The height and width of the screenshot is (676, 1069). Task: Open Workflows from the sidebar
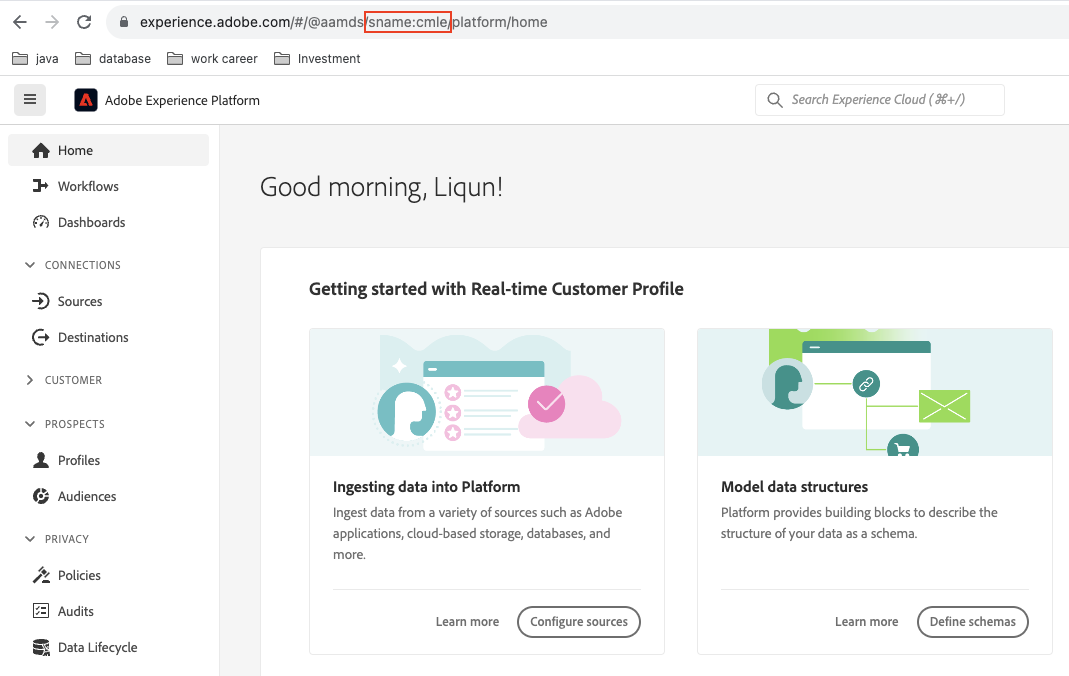88,186
